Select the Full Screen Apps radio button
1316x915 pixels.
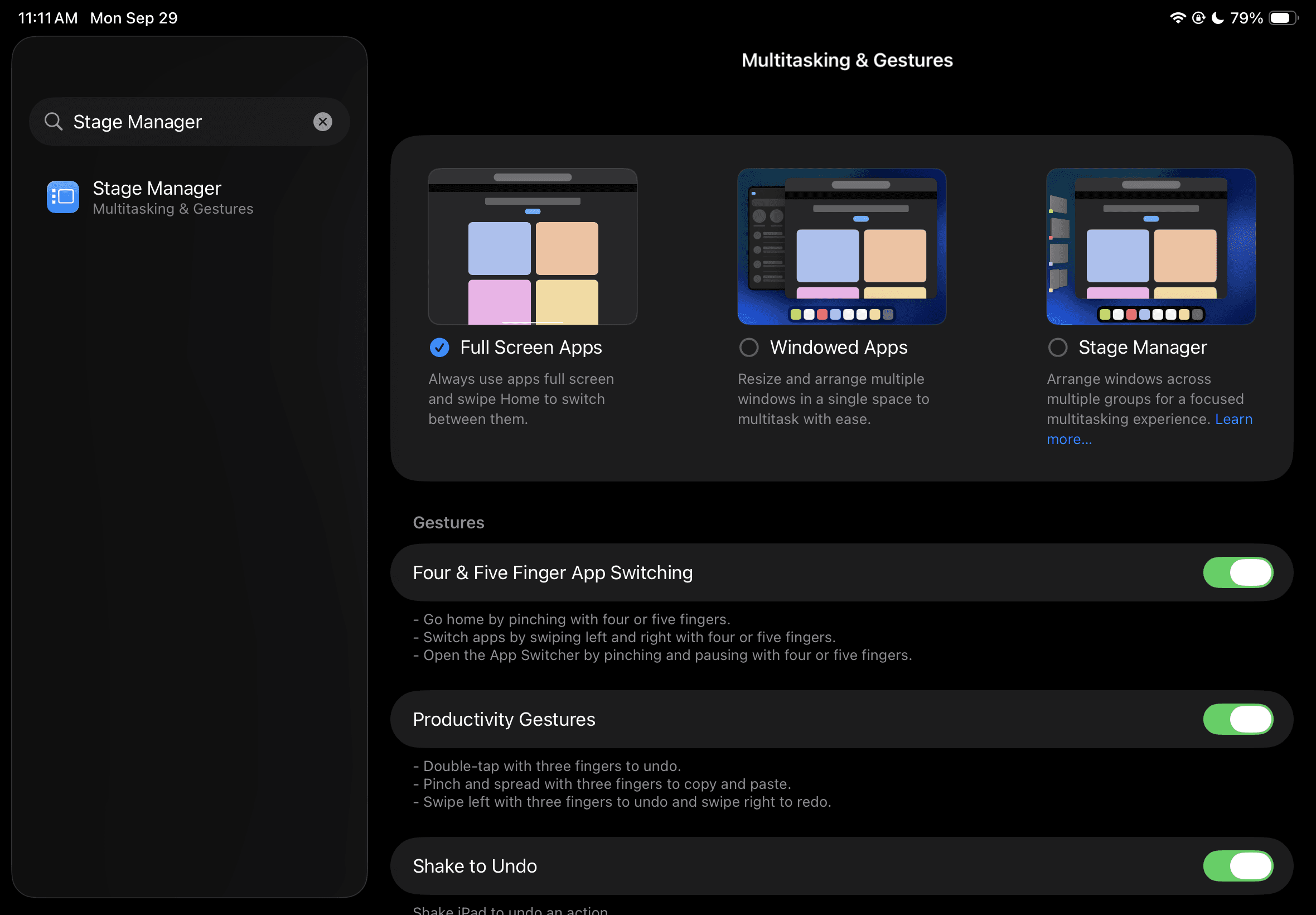click(x=439, y=348)
